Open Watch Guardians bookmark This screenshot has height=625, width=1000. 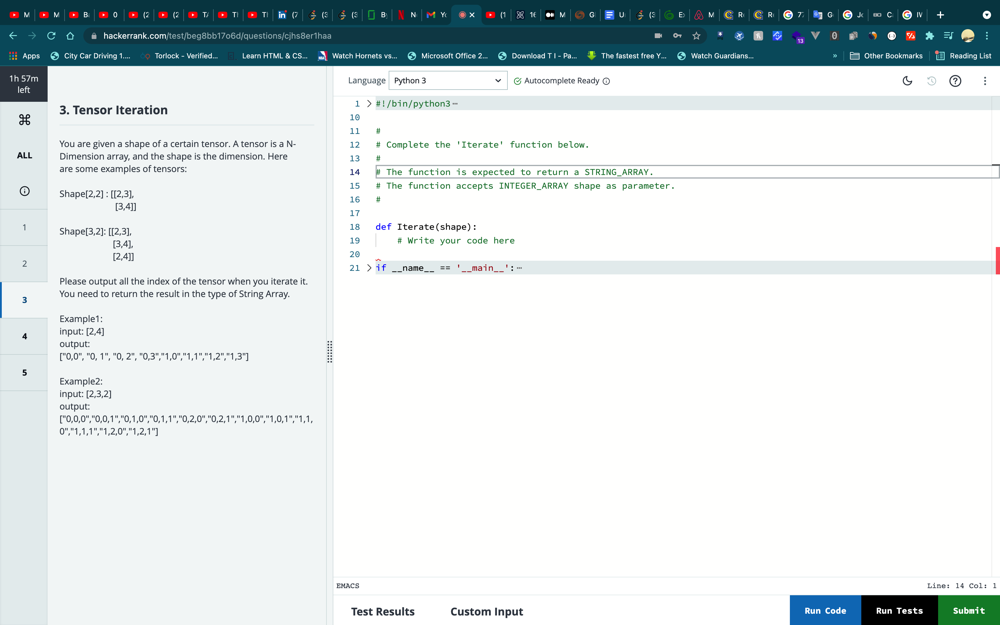pos(715,55)
